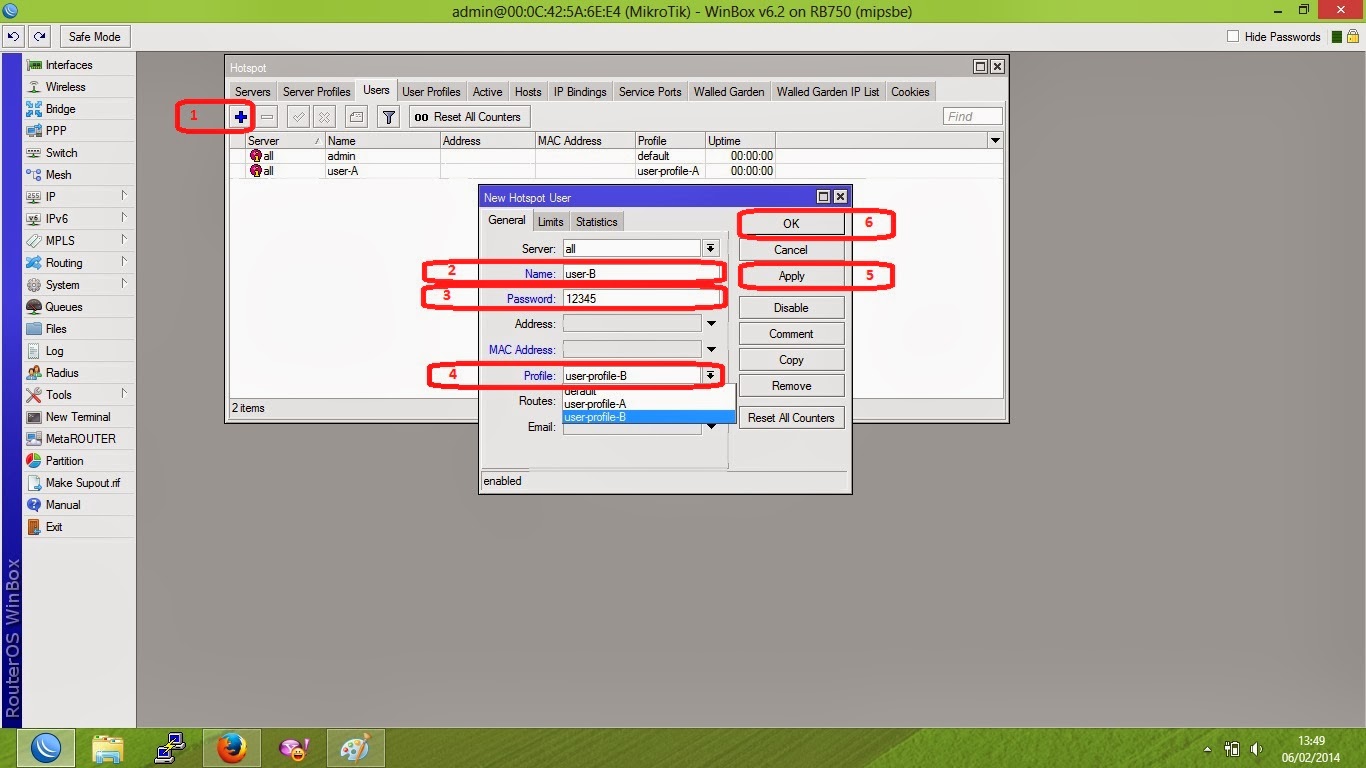Click the Find search box

click(x=972, y=117)
